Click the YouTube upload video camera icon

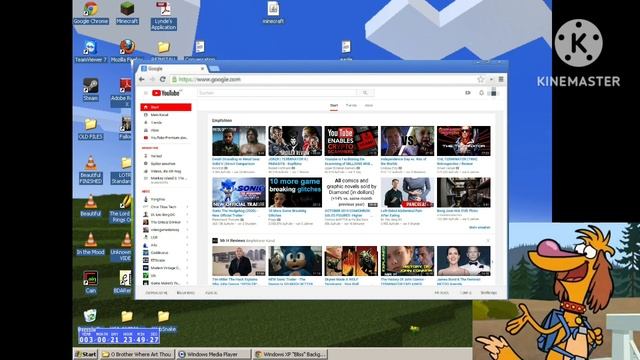click(x=468, y=93)
